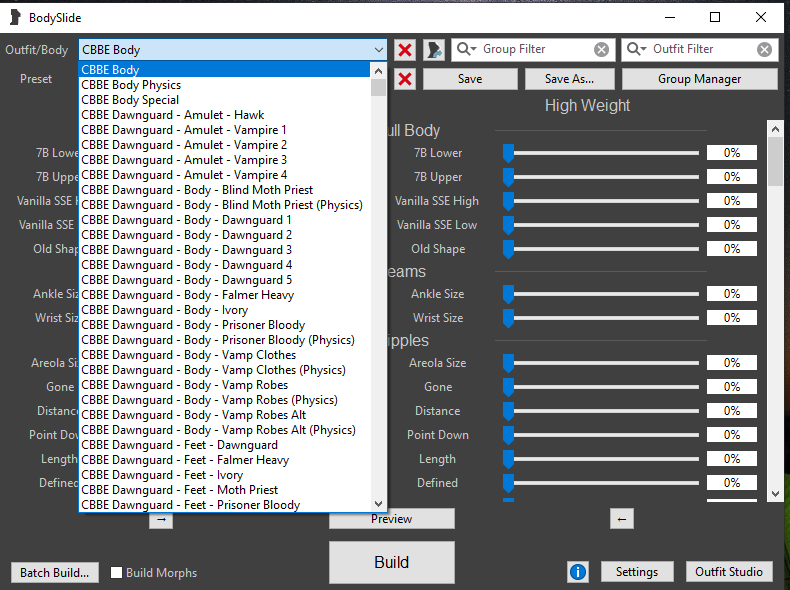The image size is (790, 590).
Task: Choose CBBE Dawnguard - Feet - Moth Priest
Action: click(225, 490)
